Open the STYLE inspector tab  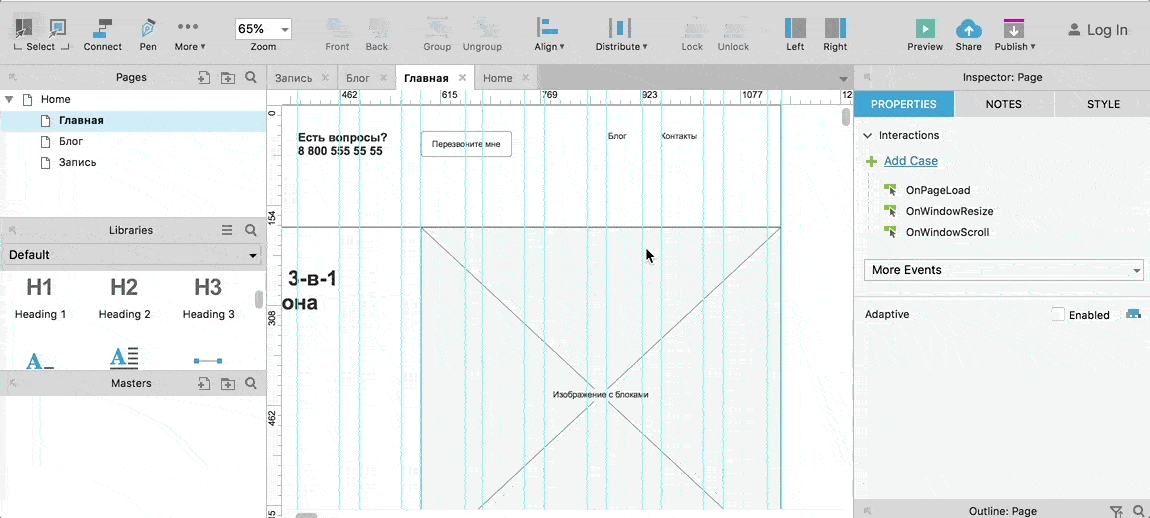click(x=1103, y=104)
